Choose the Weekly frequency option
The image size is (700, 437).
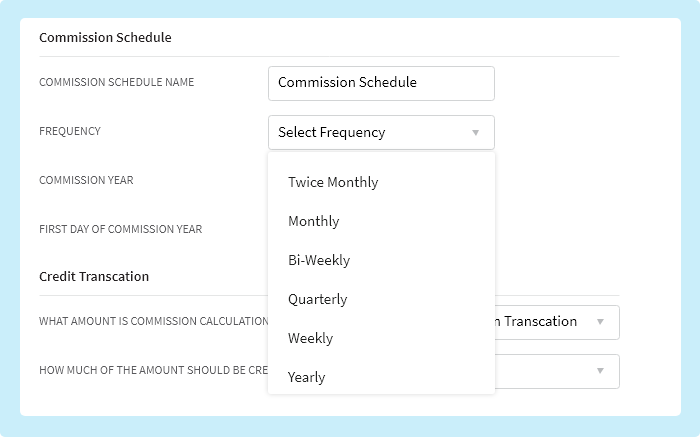tap(311, 338)
